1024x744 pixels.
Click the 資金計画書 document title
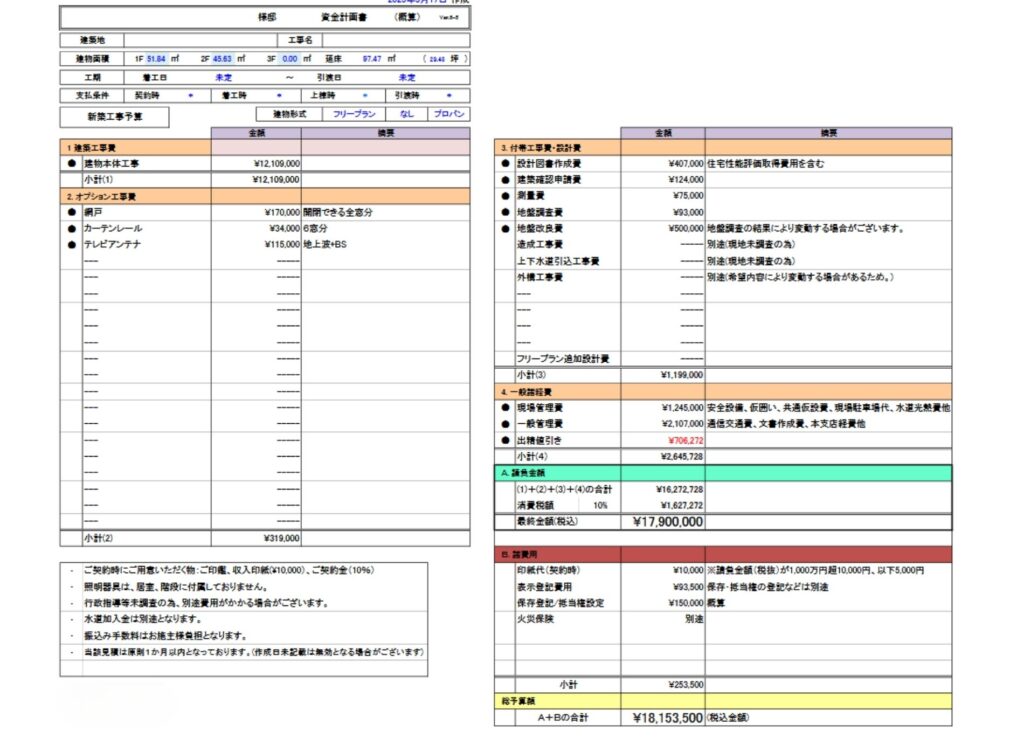344,17
